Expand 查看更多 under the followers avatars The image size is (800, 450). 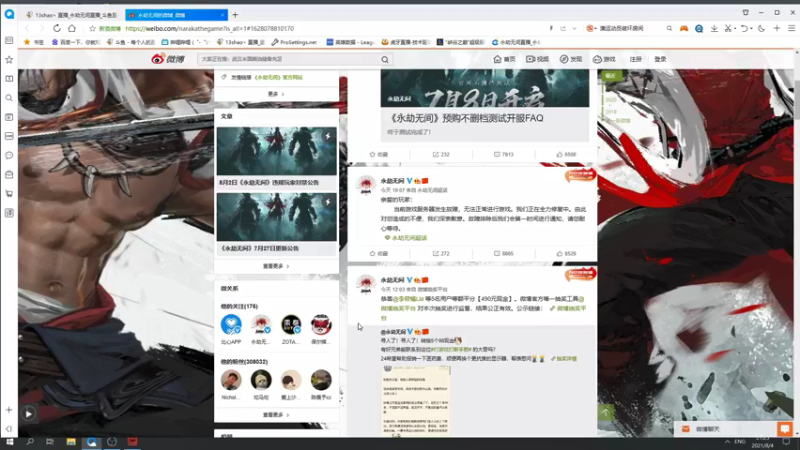(x=276, y=415)
